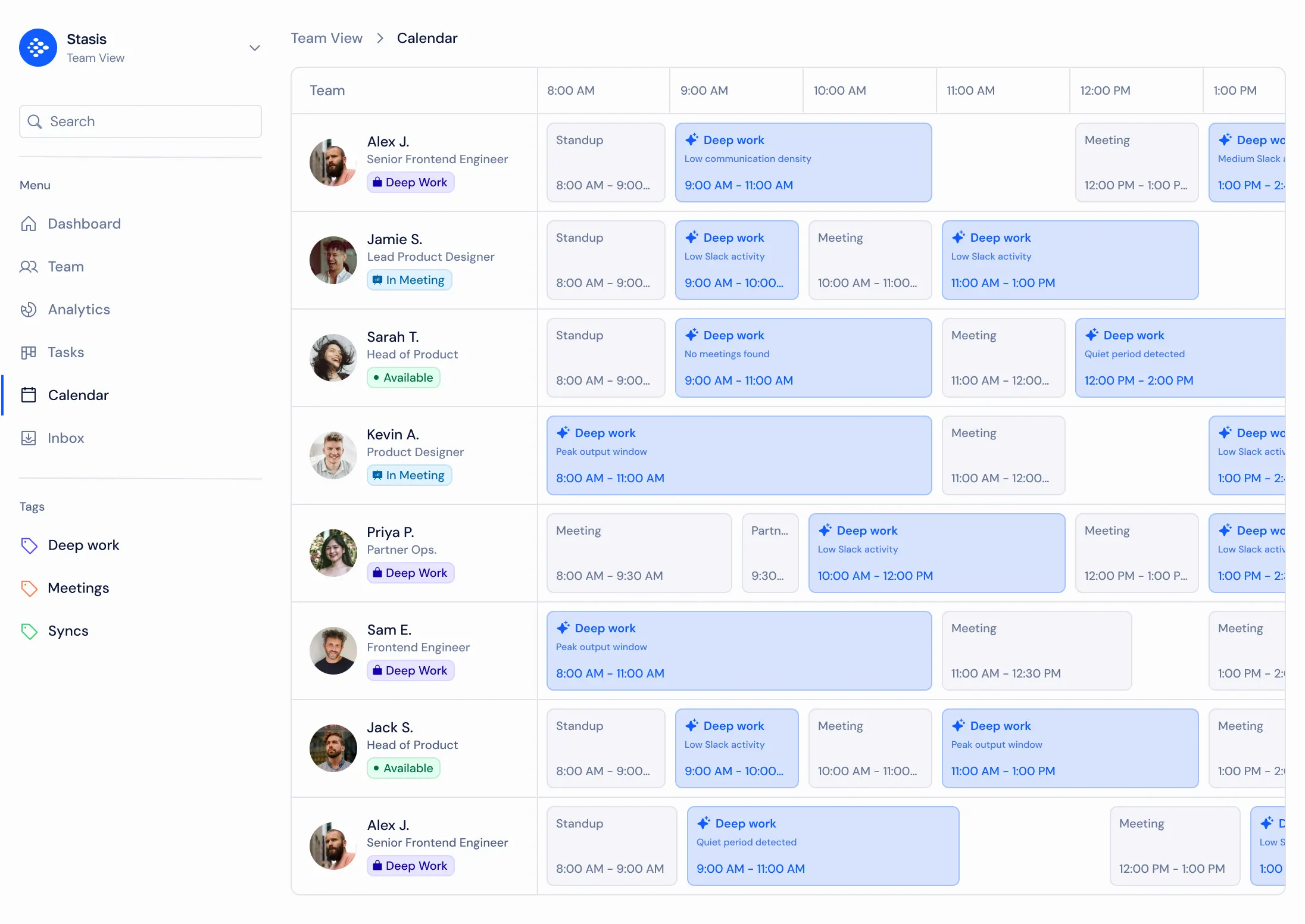The image size is (1305, 924).
Task: Click the Stasis logo icon
Action: coord(38,48)
